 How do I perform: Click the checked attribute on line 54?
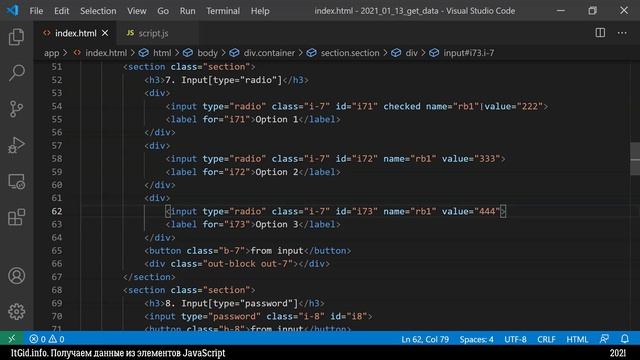[x=402, y=106]
